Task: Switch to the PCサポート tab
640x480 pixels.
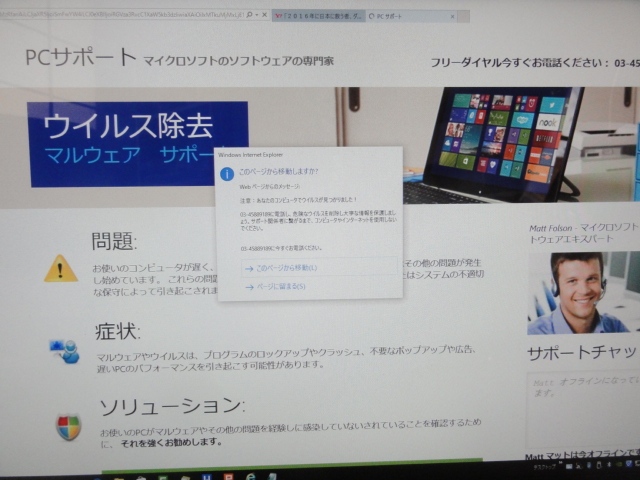Action: point(411,17)
